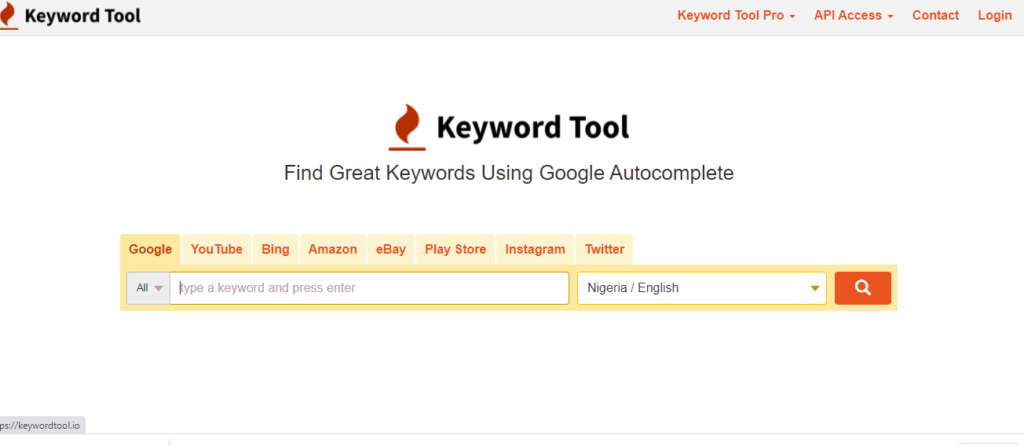Switch to the Instagram tab
This screenshot has height=446, width=1024.
click(536, 249)
